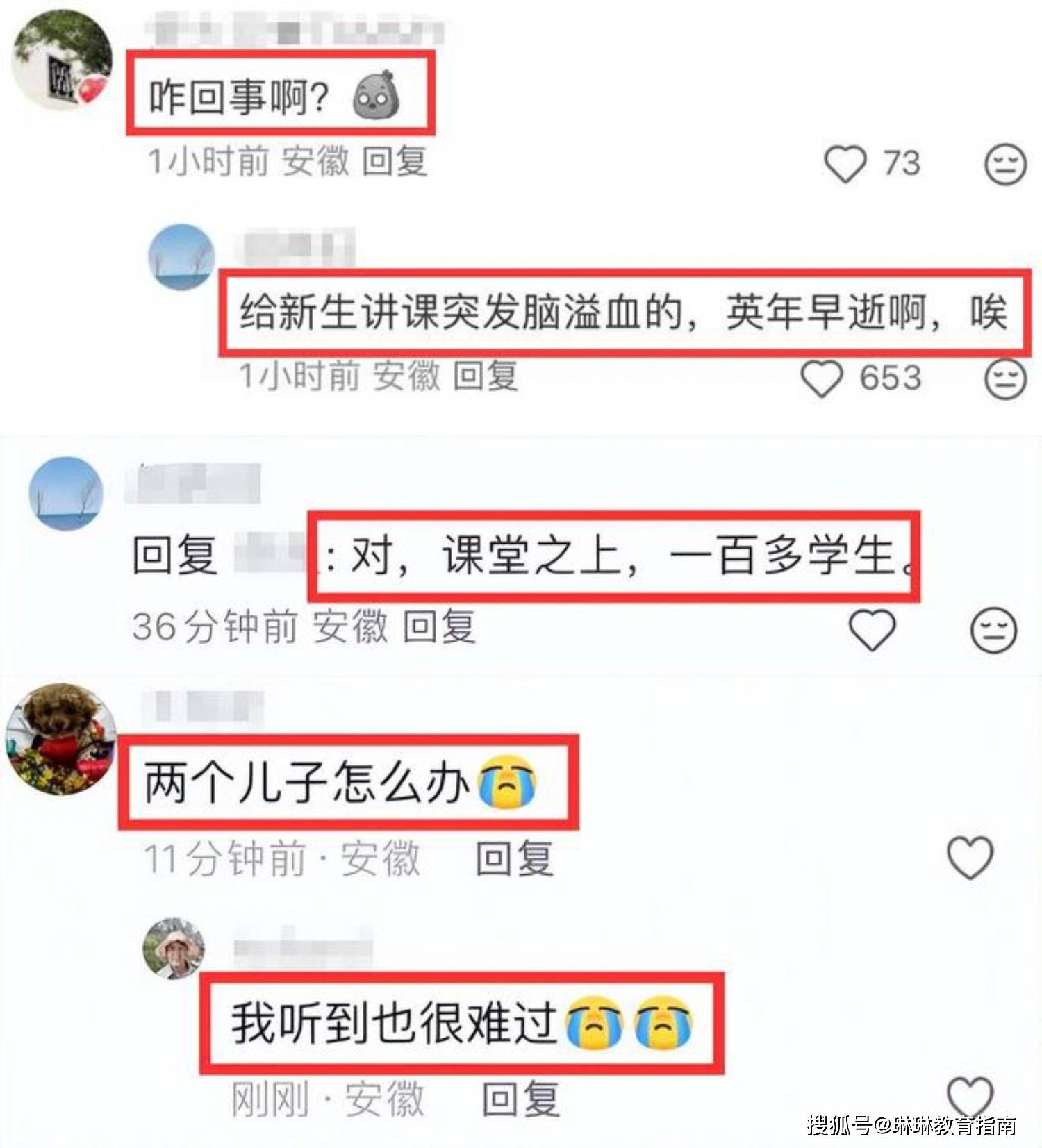
Task: Reply to the '给新生讲课' comment
Action: pos(485,376)
